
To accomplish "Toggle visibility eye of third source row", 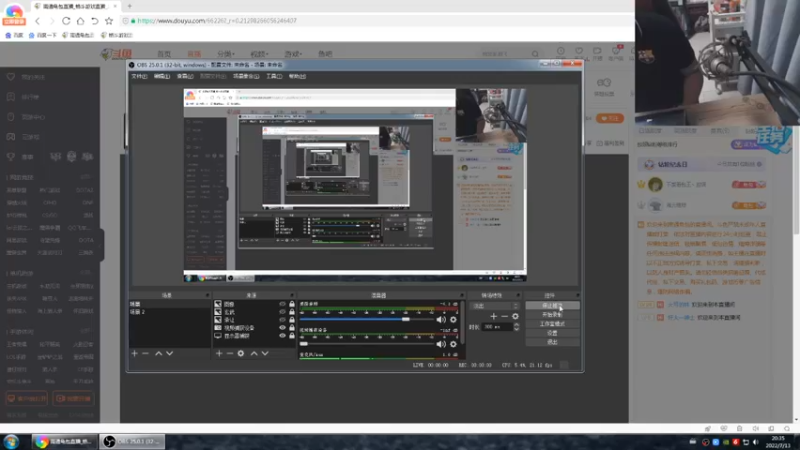I will tap(282, 320).
